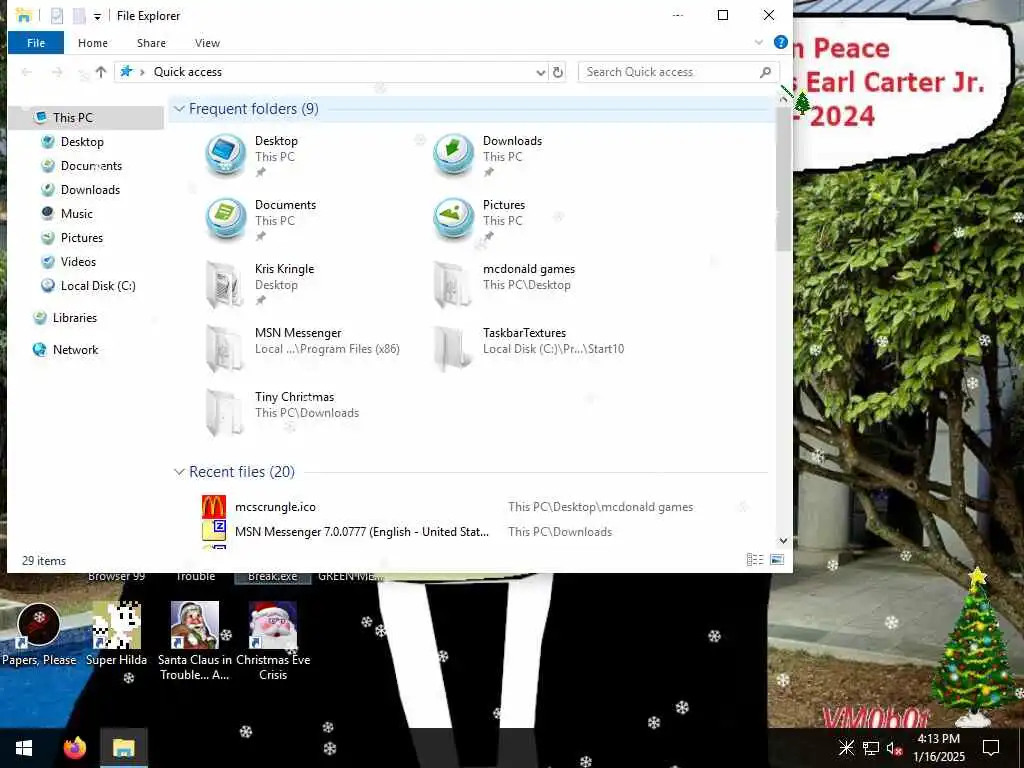Select Local Disk (C:) in navigation pane

pos(98,286)
